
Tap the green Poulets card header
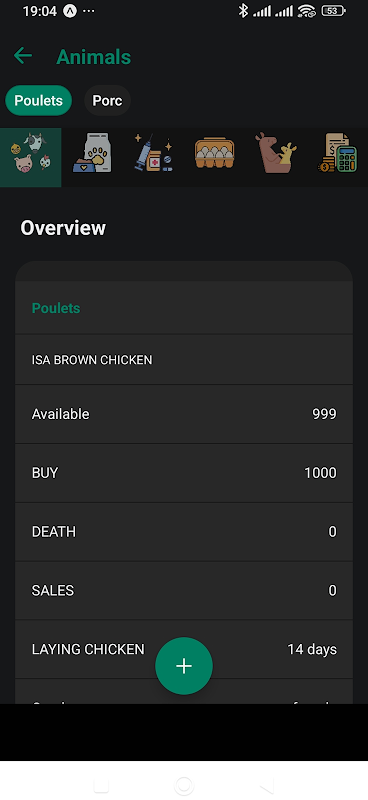(184, 308)
